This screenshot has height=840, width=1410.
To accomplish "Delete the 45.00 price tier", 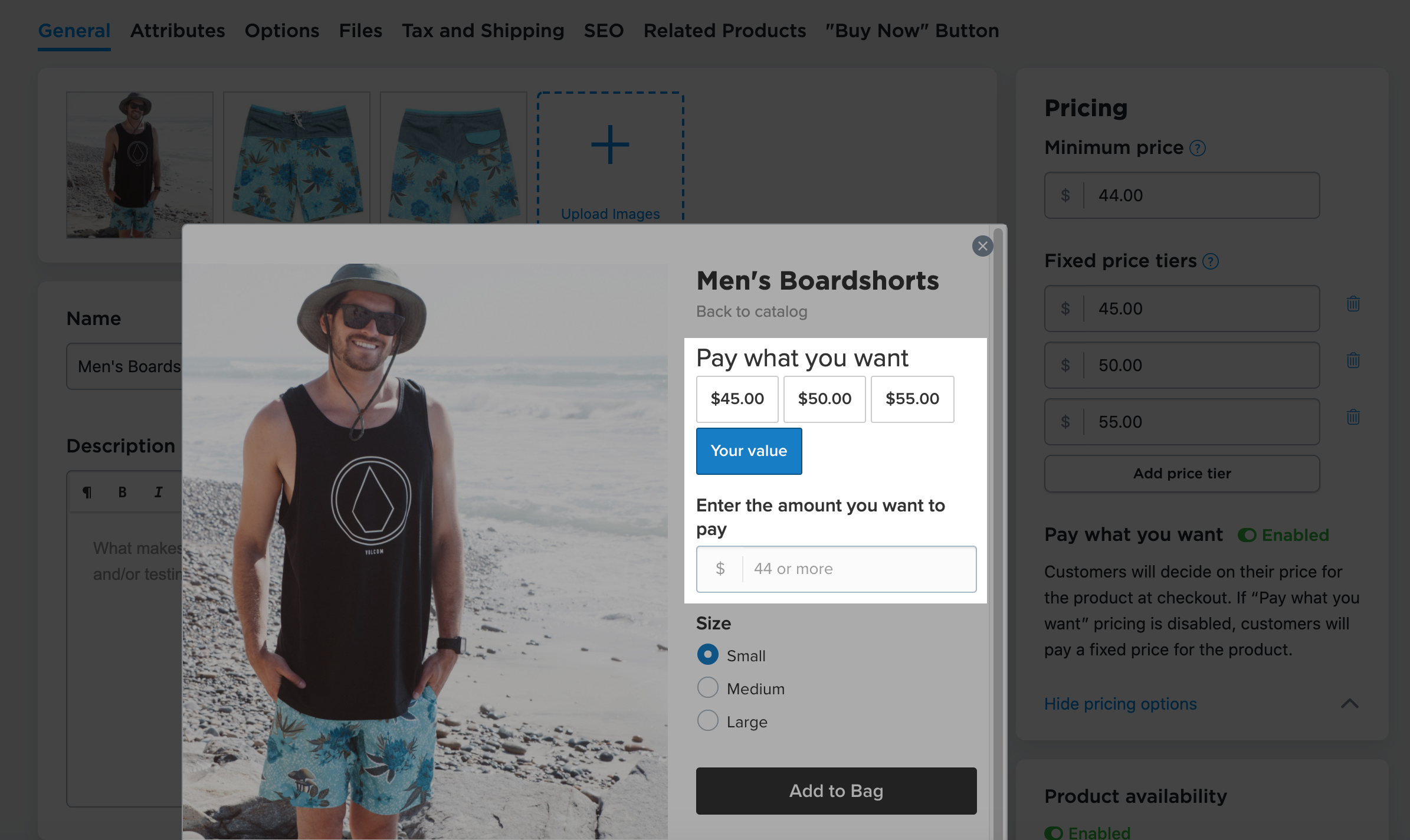I will [1353, 304].
